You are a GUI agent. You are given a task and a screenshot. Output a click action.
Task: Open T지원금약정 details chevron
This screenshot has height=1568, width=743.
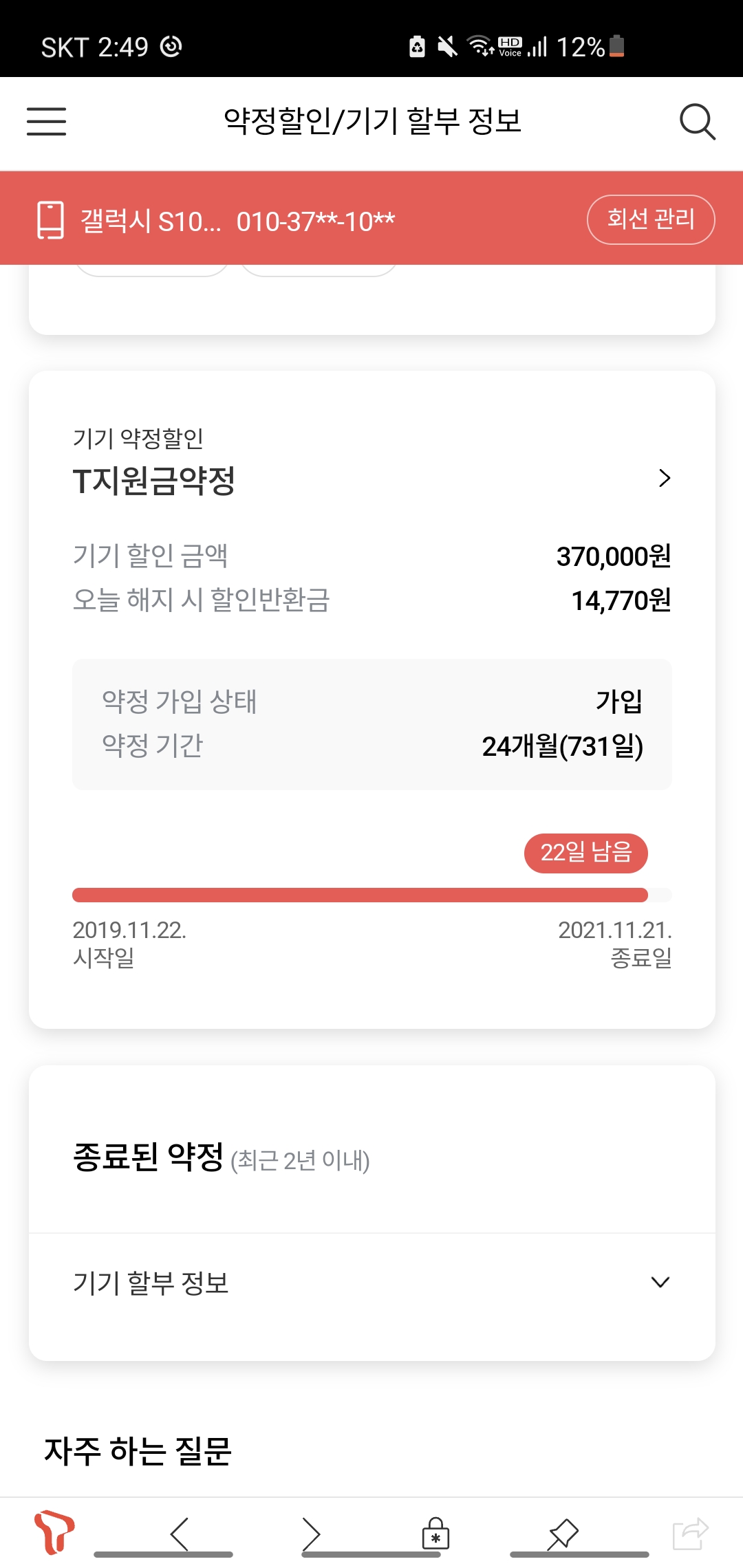(x=664, y=478)
